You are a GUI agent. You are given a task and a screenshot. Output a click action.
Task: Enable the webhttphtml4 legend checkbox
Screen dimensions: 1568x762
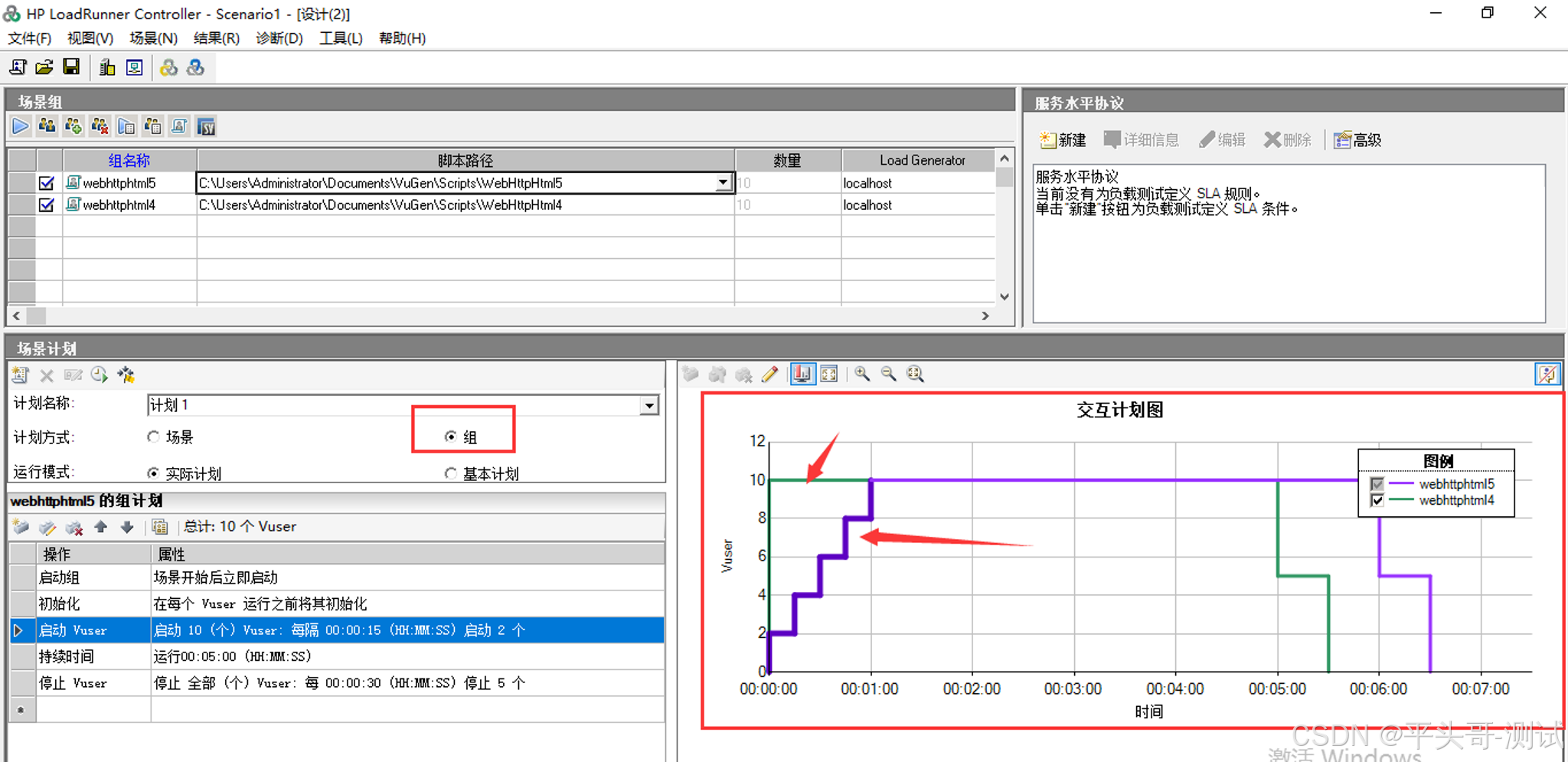[x=1376, y=500]
